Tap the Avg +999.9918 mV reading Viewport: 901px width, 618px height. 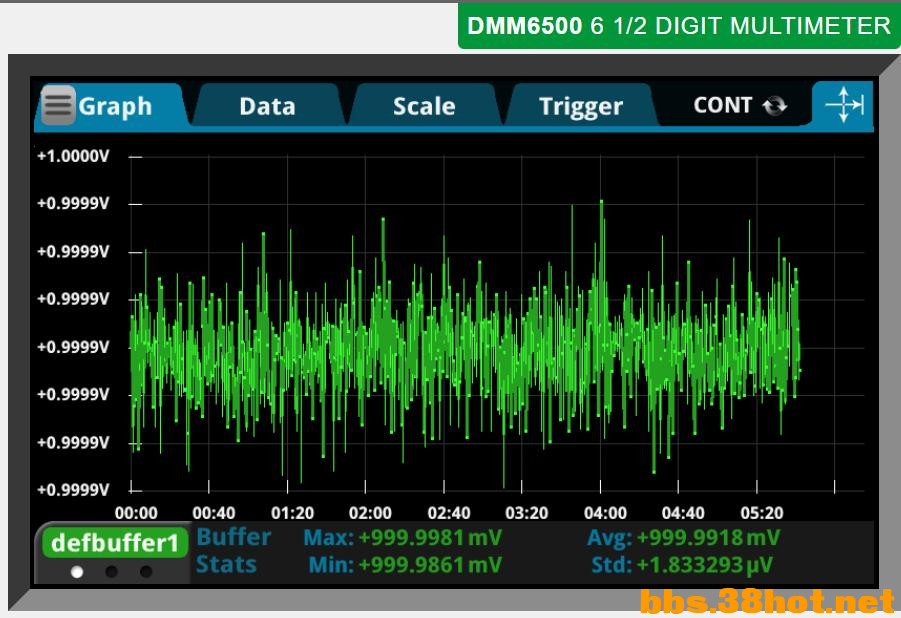click(x=683, y=538)
